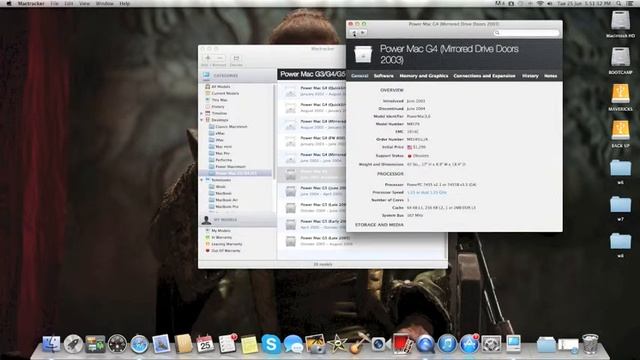Open the Apple menu
The height and width of the screenshot is (360, 640).
tap(9, 3)
